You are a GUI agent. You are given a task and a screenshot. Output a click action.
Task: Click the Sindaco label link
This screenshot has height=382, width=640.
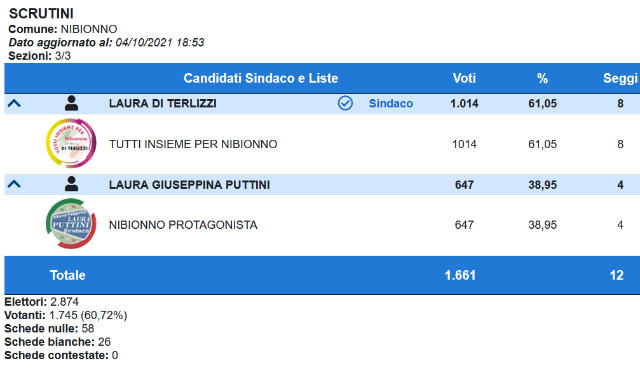pyautogui.click(x=391, y=103)
